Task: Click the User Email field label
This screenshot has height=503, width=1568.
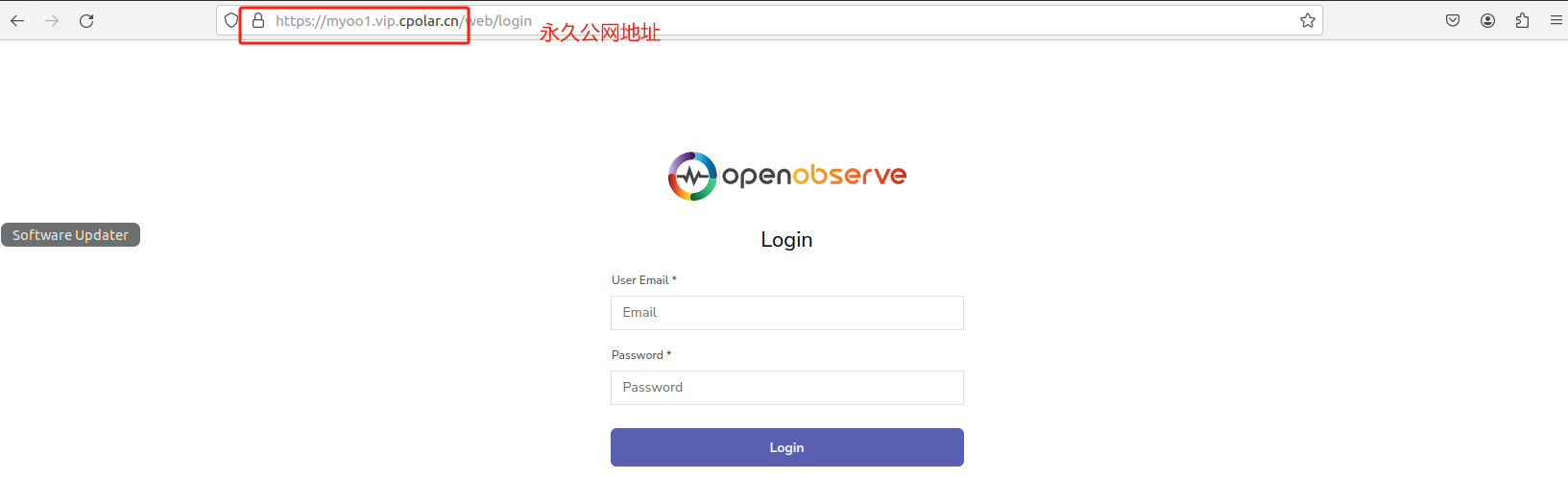Action: click(644, 280)
